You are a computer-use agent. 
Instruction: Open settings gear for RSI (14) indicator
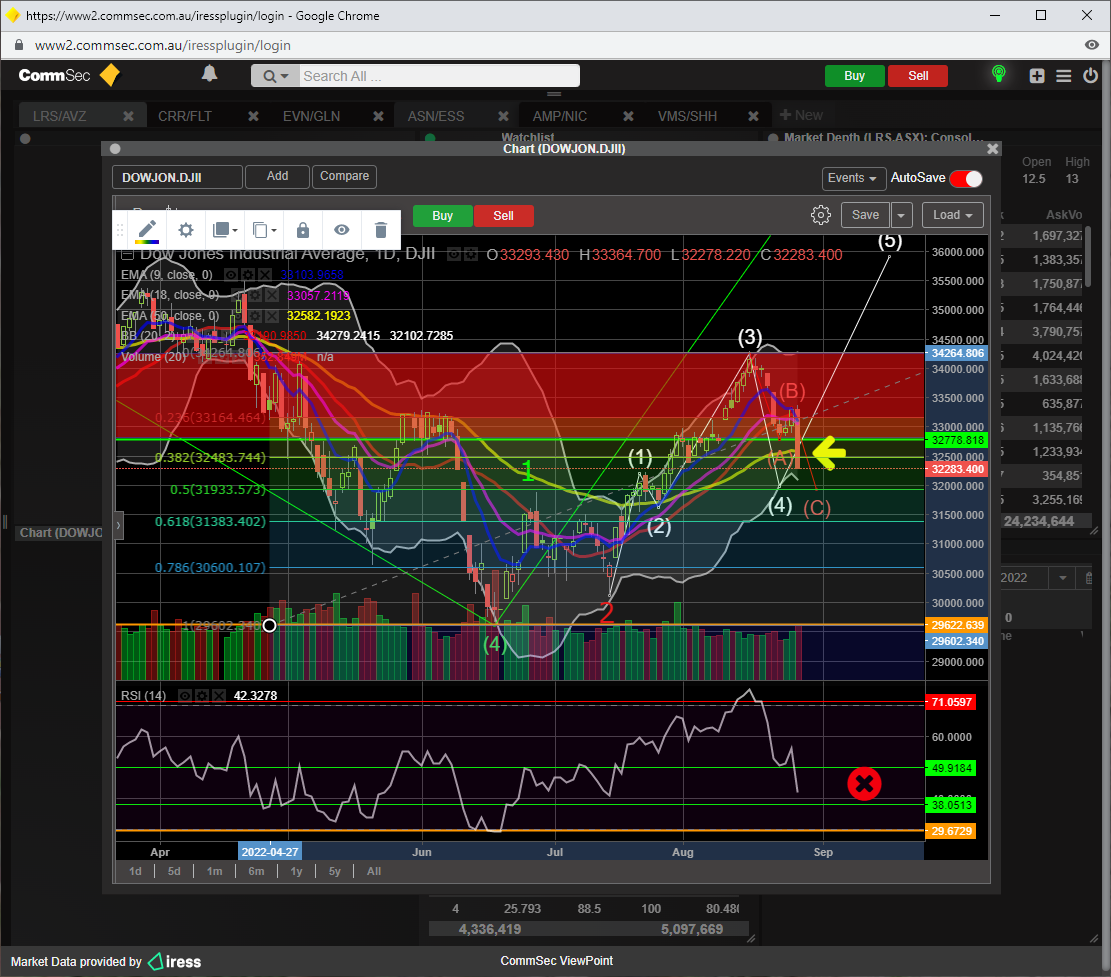(202, 696)
